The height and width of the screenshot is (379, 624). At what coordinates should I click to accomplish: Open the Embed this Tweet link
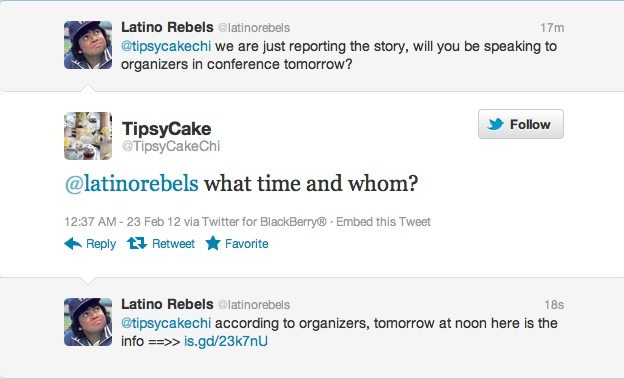click(383, 222)
